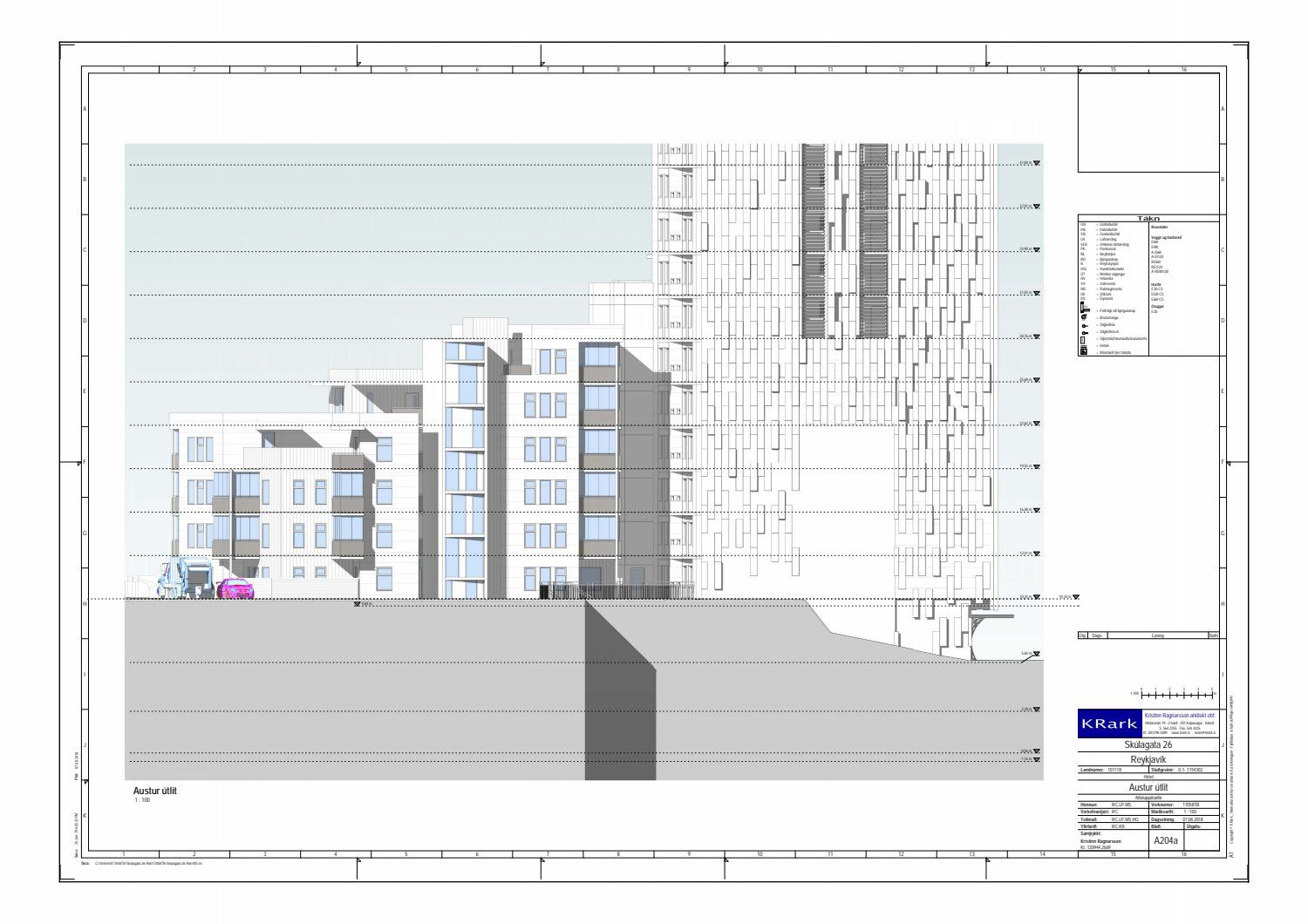Click the bottom-most black symbol in the Tákn legend
Viewport: 1308px width, 924px height.
click(1083, 351)
